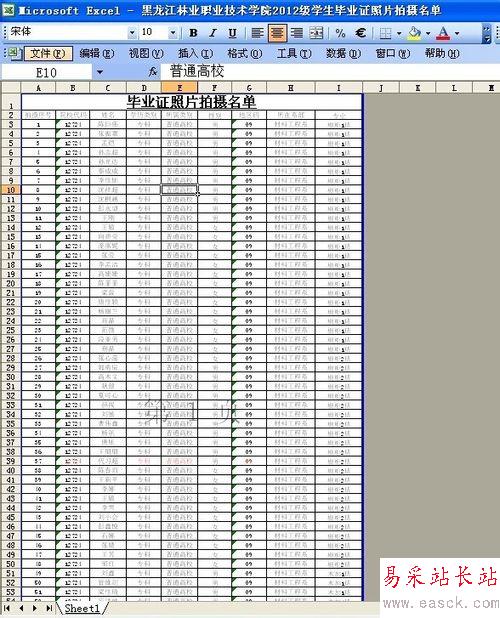Click the active Center alignment button
The width and height of the screenshot is (500, 618).
pyautogui.click(x=277, y=33)
